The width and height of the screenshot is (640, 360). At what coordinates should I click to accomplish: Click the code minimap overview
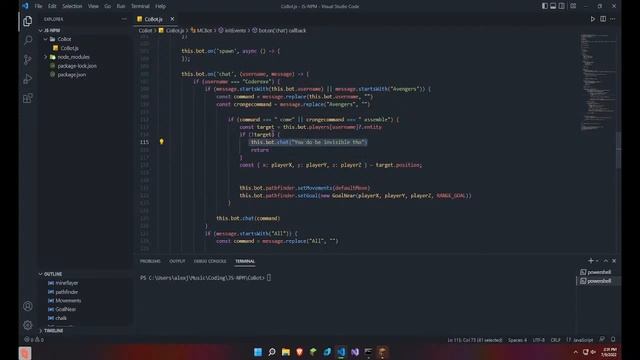pyautogui.click(x=598, y=82)
